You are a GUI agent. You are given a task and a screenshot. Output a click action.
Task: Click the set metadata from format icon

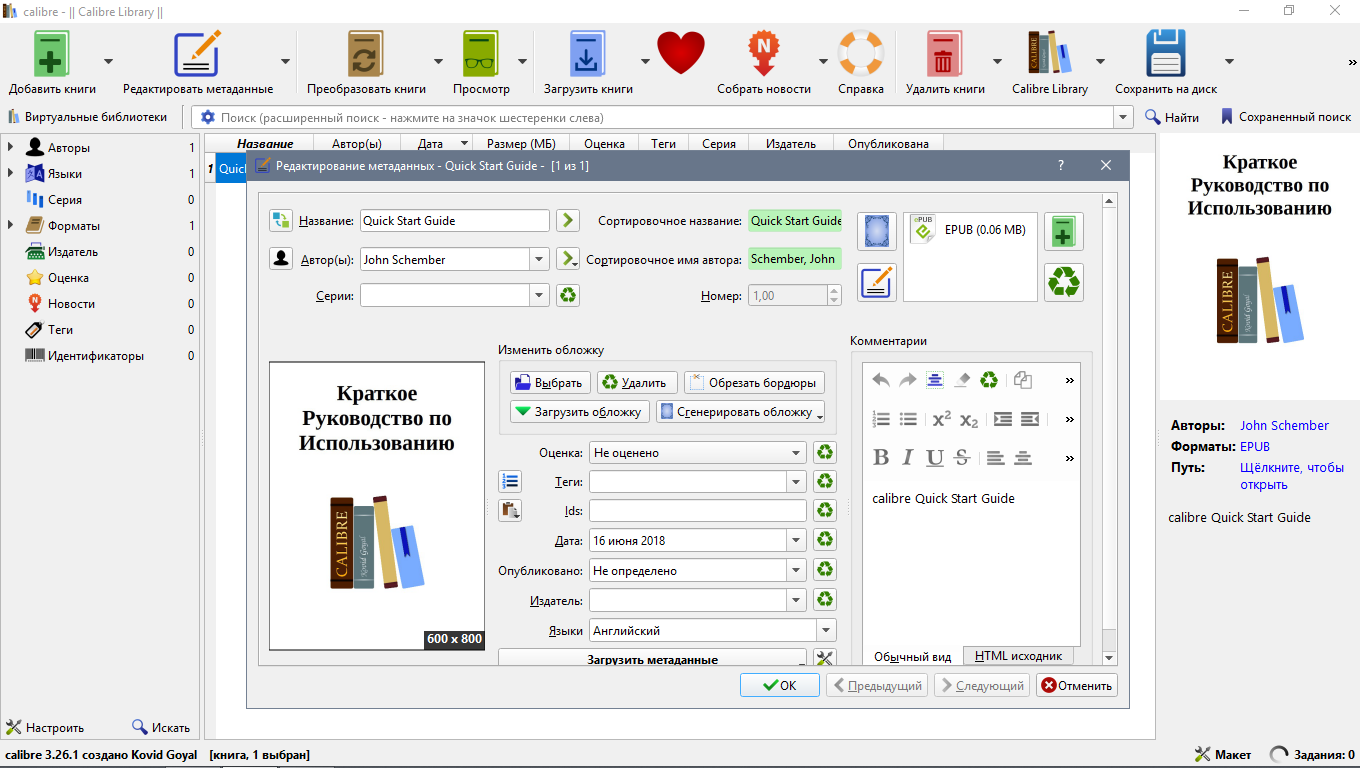[x=876, y=282]
